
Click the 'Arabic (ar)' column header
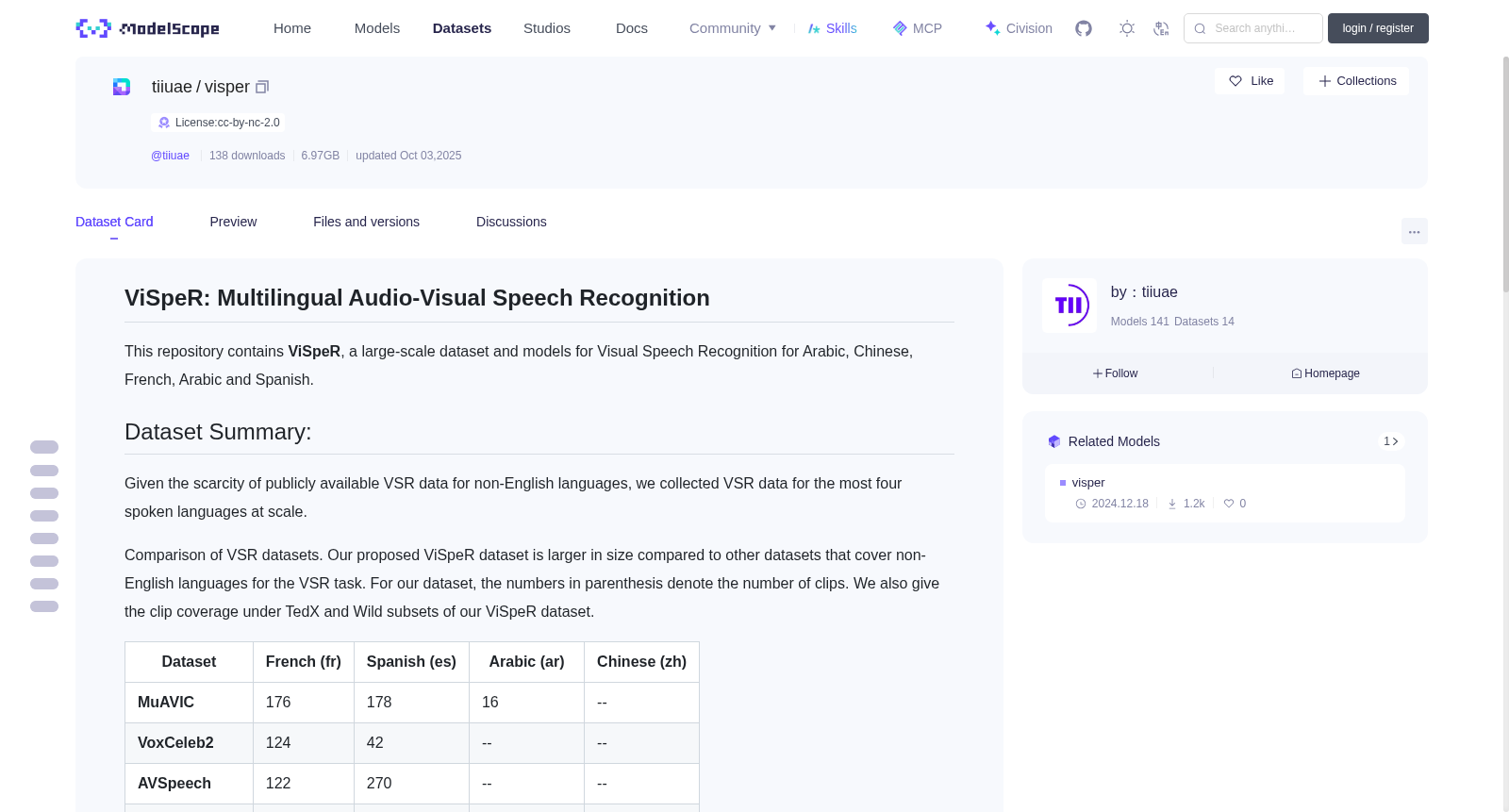coord(526,662)
